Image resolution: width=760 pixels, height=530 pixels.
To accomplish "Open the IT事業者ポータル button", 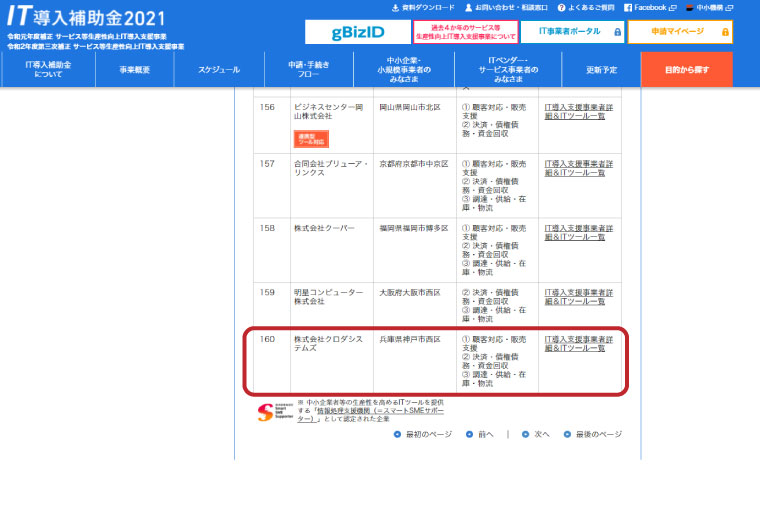I will (572, 32).
